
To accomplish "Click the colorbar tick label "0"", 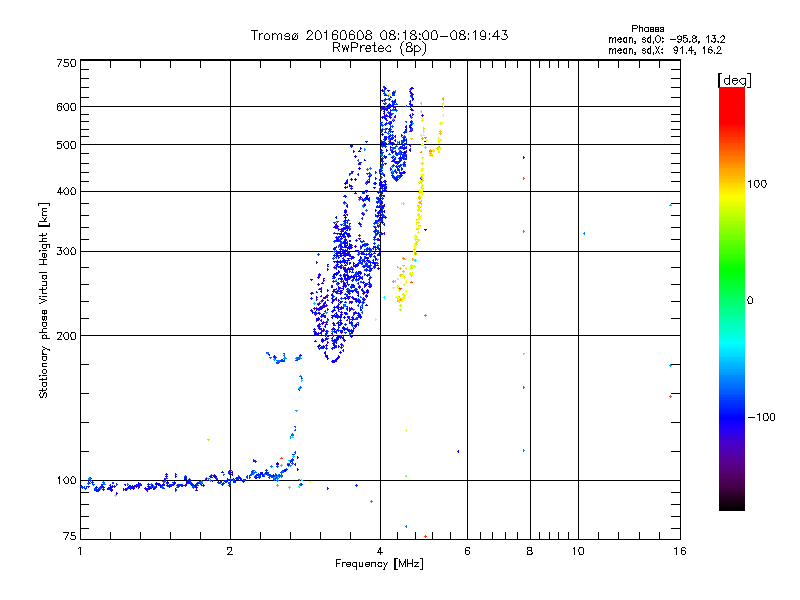I will click(750, 301).
